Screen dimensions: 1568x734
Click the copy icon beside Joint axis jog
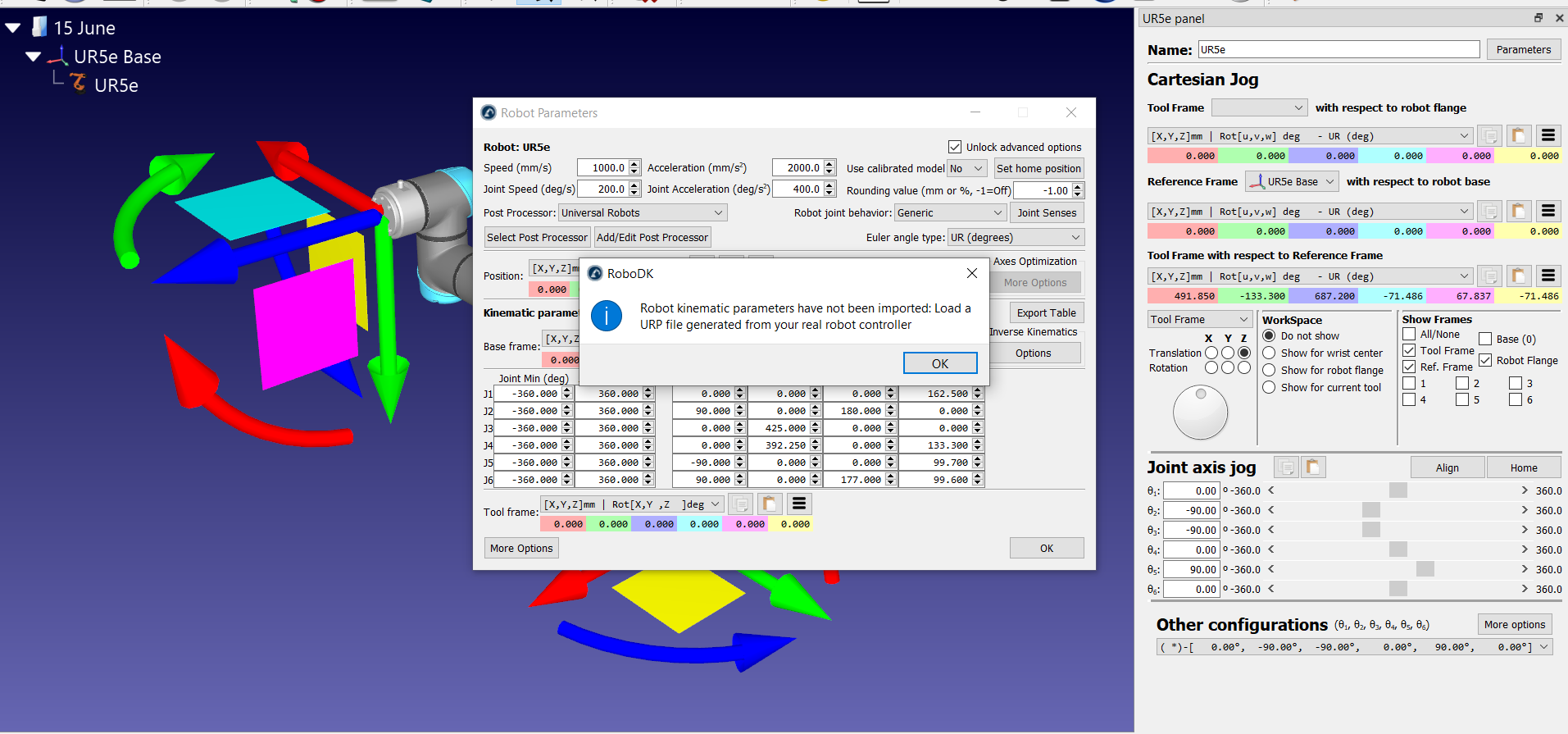click(1287, 467)
